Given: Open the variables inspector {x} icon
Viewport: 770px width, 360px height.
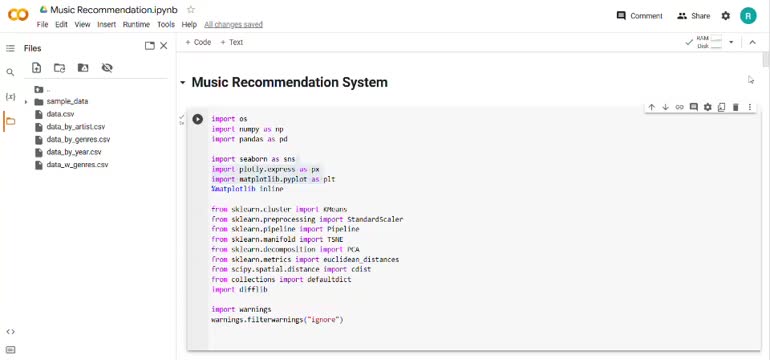Looking at the screenshot, I should tap(10, 97).
